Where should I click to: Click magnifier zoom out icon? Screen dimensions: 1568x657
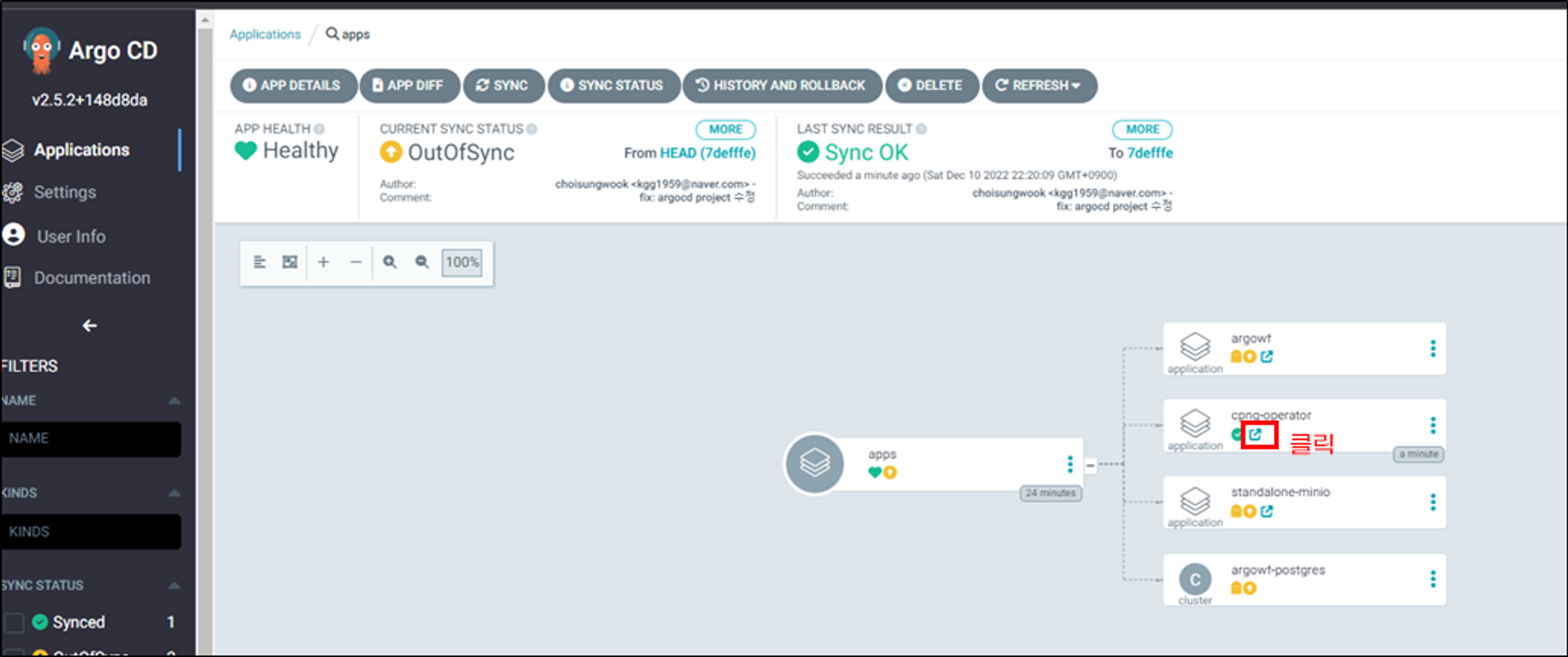click(422, 262)
